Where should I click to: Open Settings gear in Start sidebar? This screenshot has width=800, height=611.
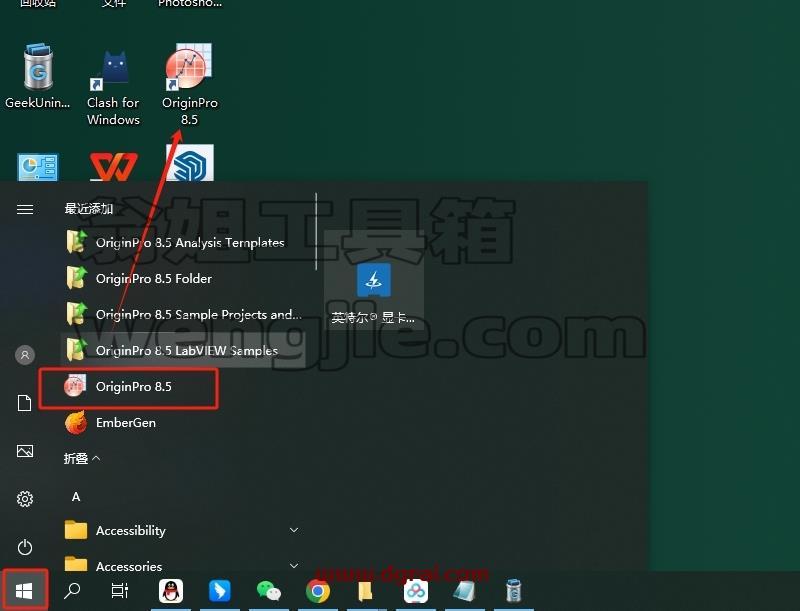25,498
